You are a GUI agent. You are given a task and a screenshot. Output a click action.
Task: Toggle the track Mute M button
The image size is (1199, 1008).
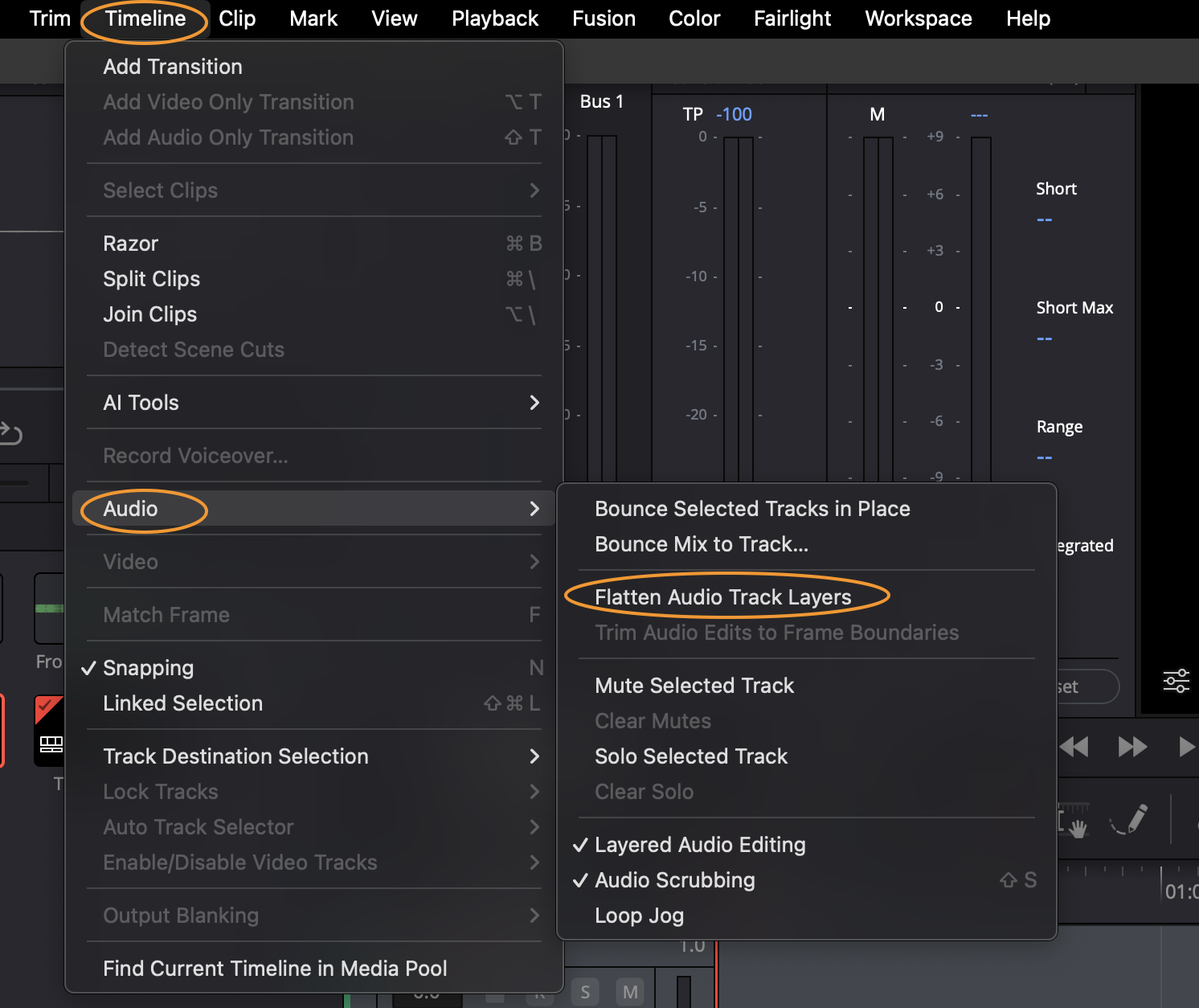tap(631, 992)
